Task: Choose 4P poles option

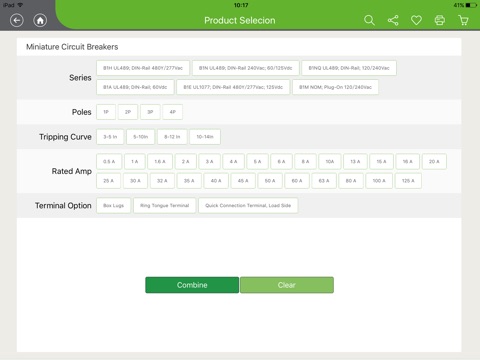Action: pos(173,112)
